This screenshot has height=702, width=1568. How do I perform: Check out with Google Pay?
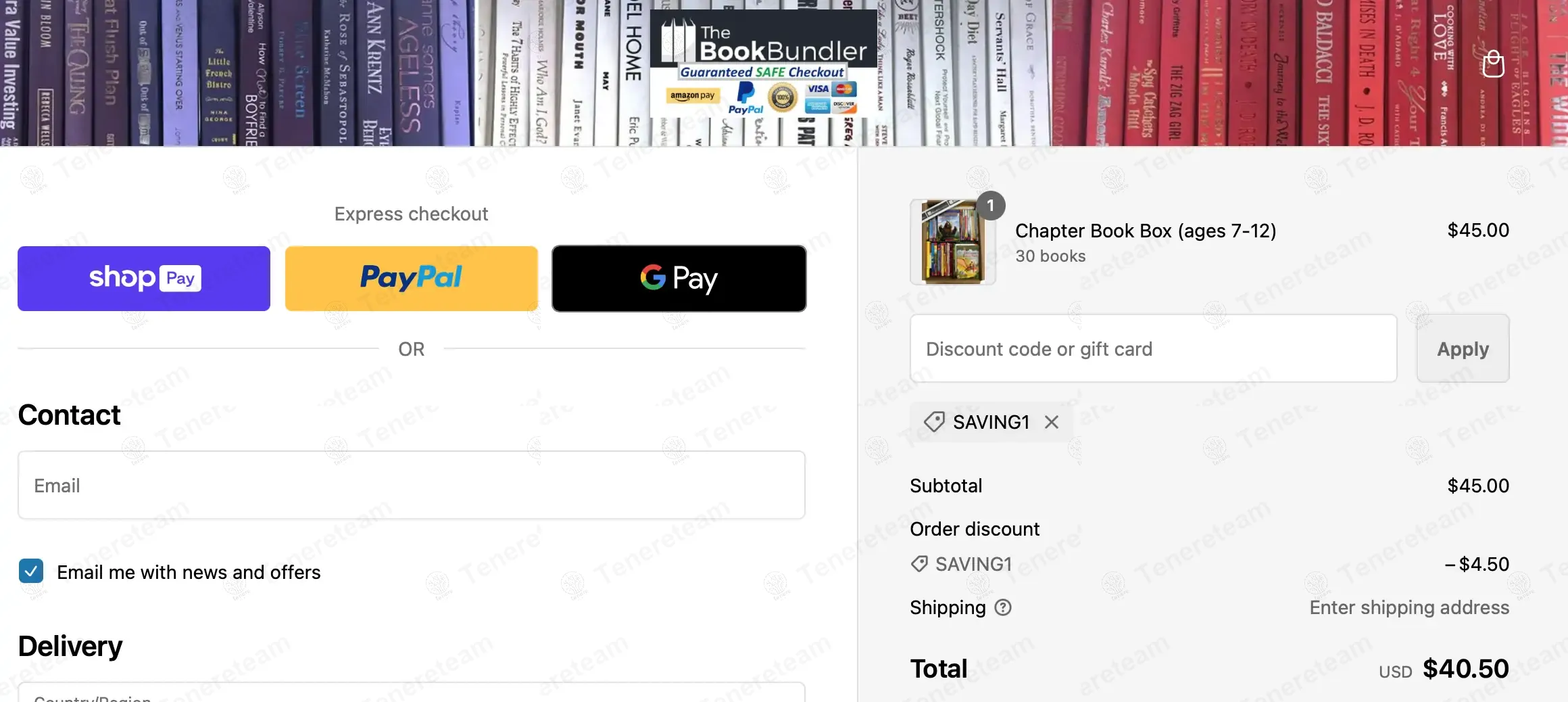[x=679, y=279]
